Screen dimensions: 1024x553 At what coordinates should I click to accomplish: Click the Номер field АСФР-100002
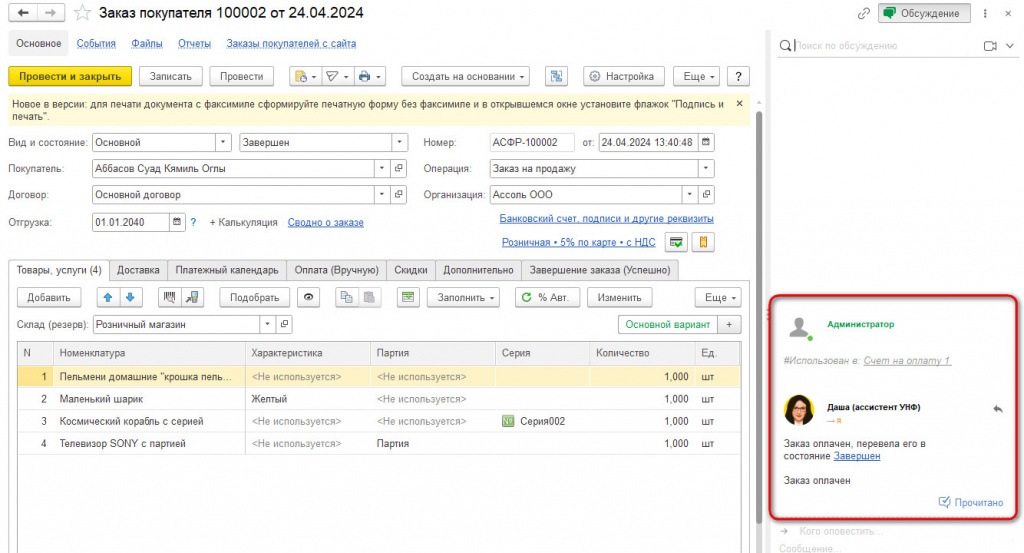coord(532,142)
